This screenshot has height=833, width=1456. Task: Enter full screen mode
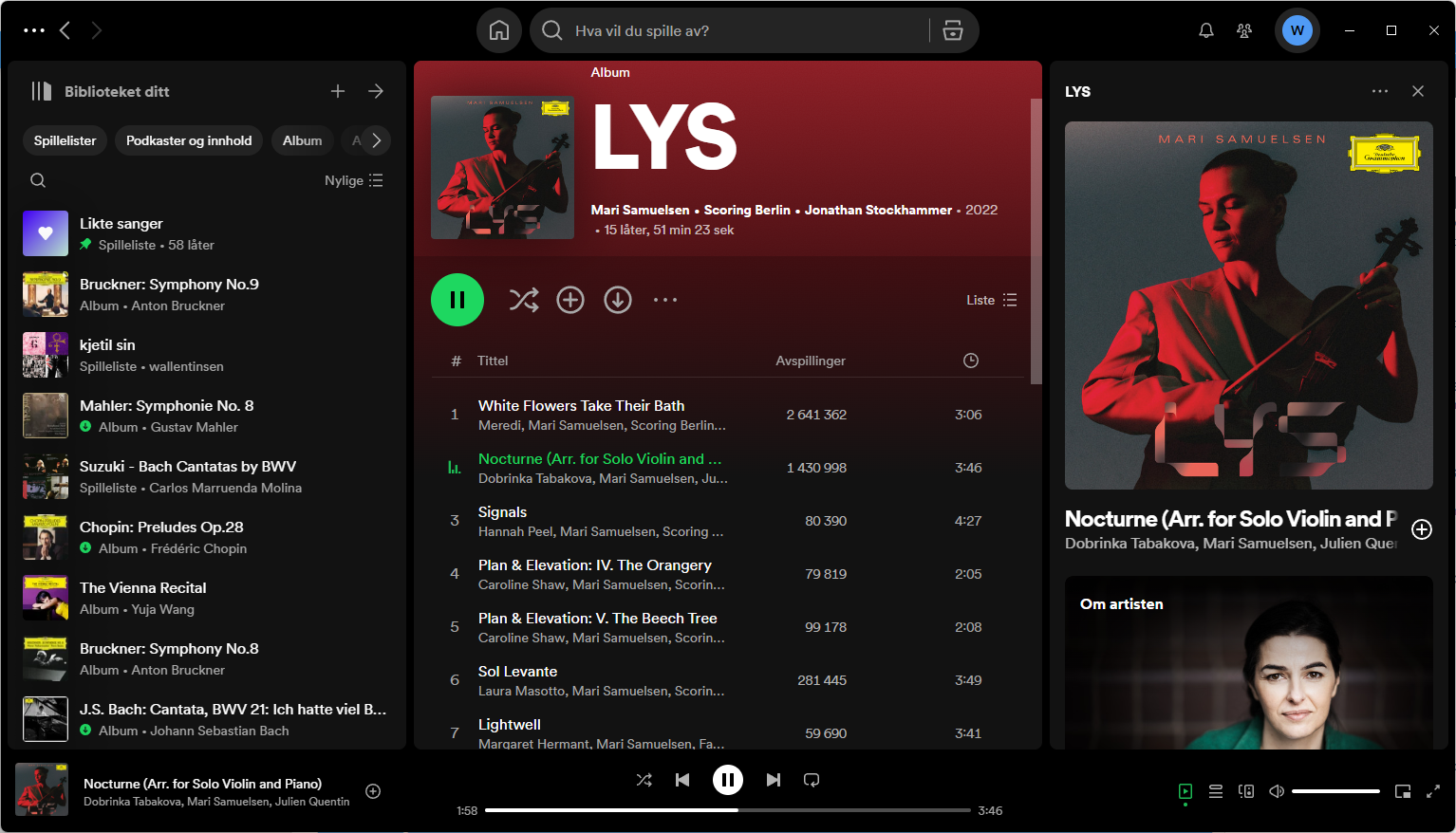point(1433,791)
